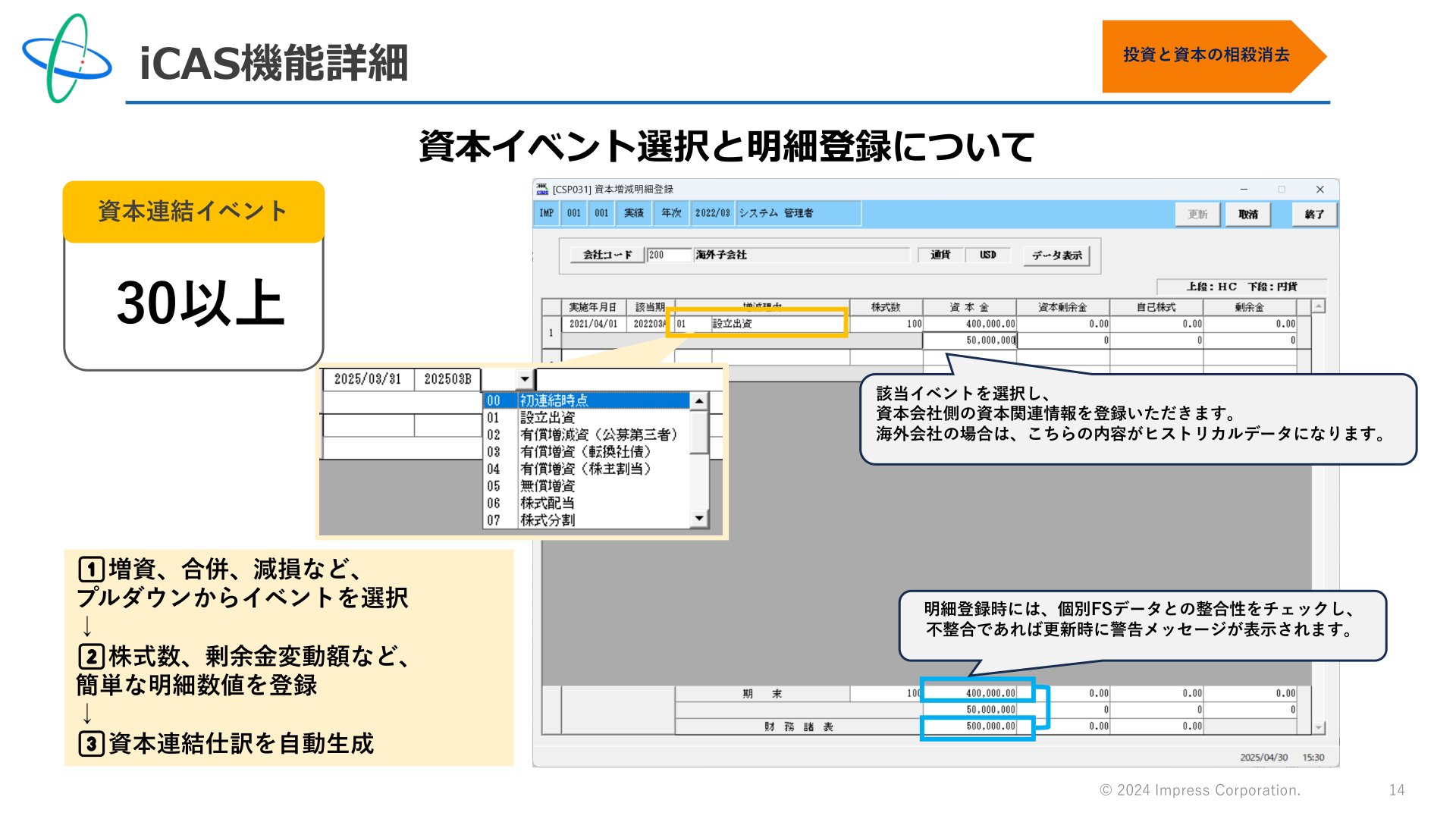Close the CSP031 window
Viewport: 1456px width, 819px height.
[1319, 190]
